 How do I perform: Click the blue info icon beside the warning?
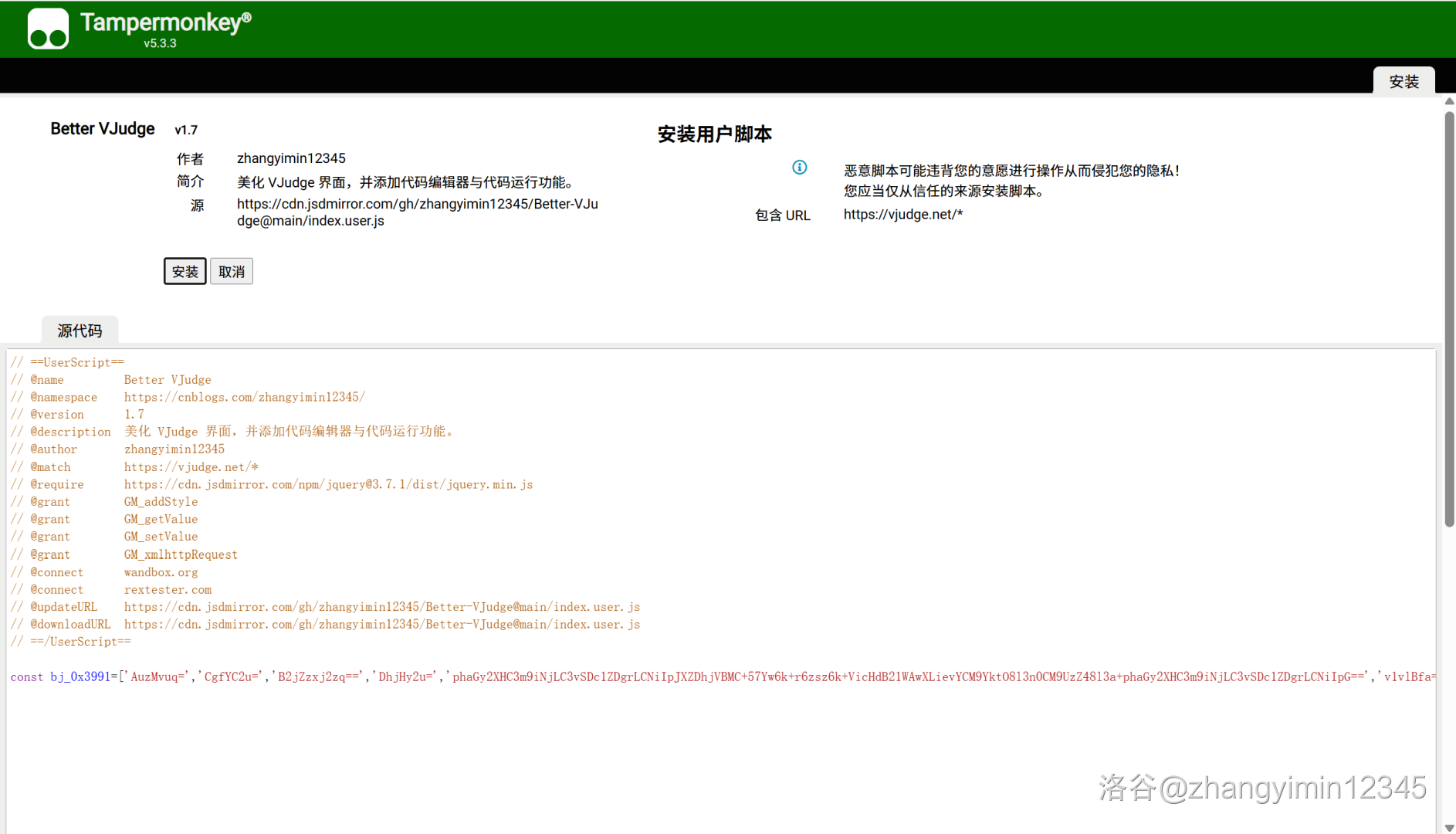pyautogui.click(x=800, y=168)
